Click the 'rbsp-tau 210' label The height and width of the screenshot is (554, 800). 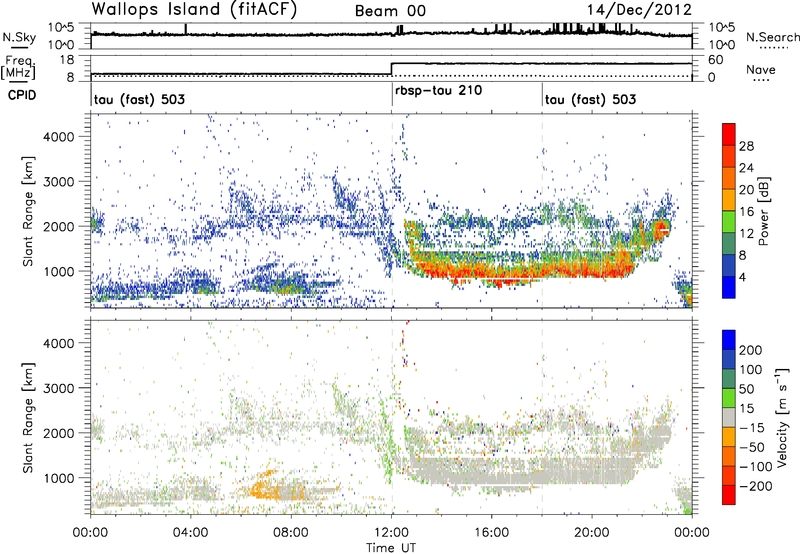point(438,90)
